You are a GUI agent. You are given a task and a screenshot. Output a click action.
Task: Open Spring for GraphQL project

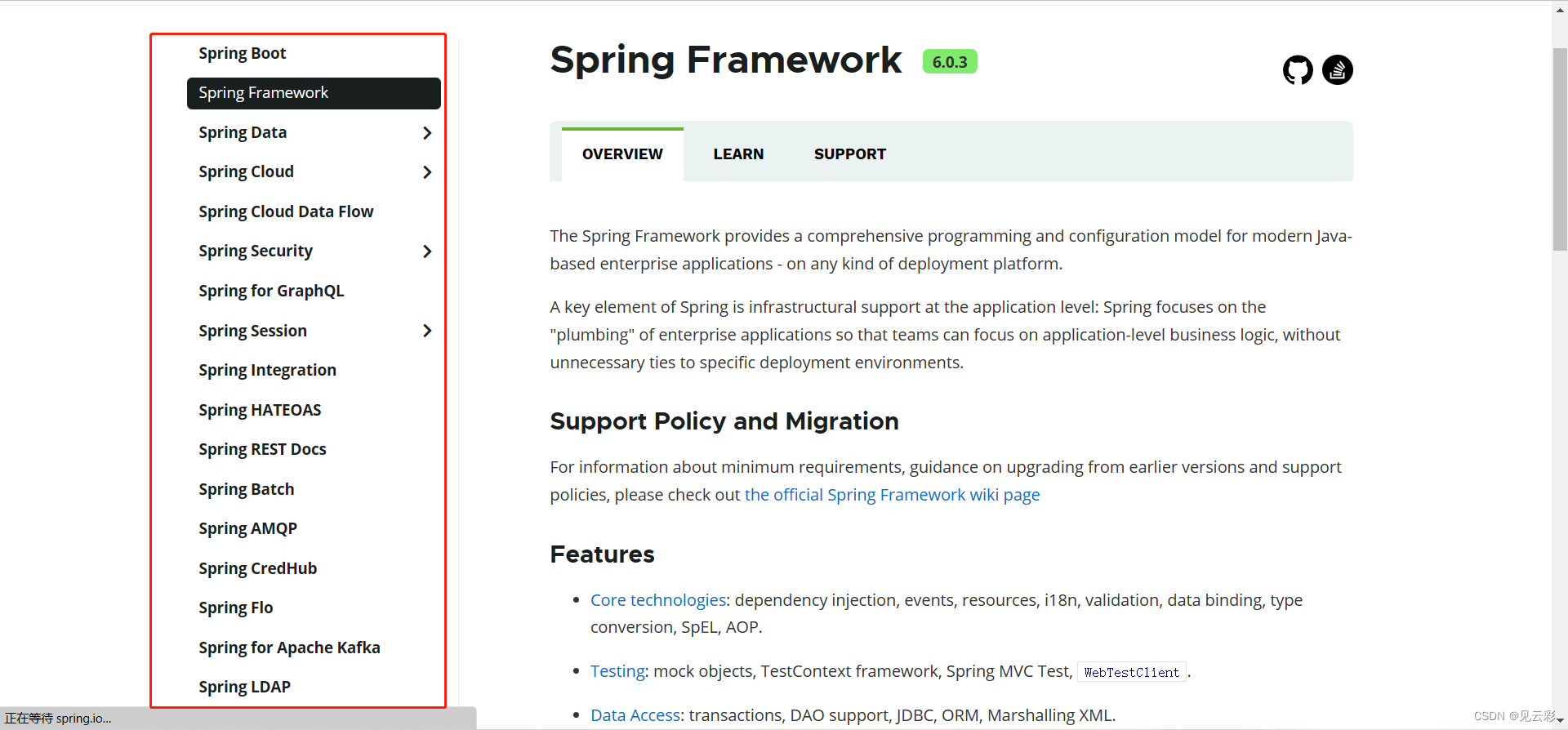coord(271,292)
